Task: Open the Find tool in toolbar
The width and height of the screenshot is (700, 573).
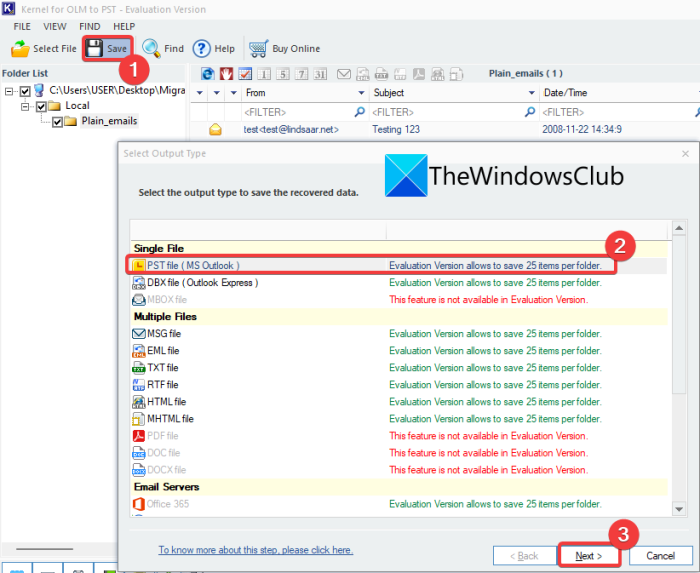Action: coord(163,49)
